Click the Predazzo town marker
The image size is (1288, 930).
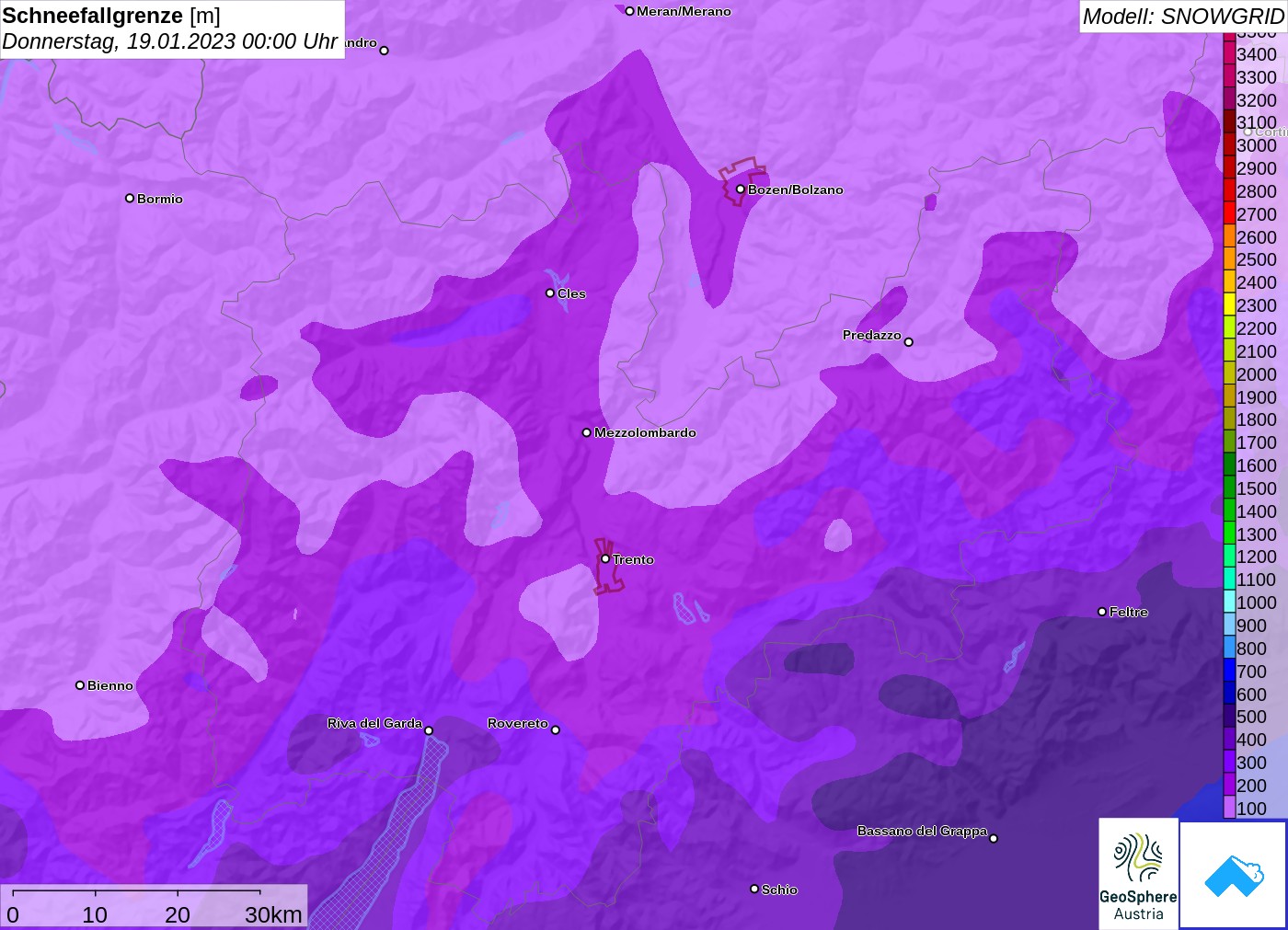[908, 341]
